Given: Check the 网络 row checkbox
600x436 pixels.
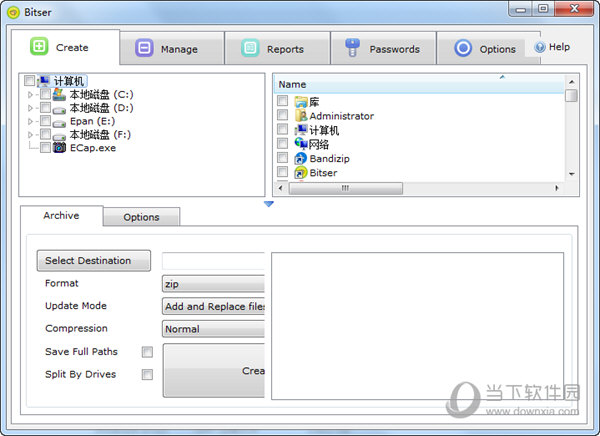Looking at the screenshot, I should coord(282,143).
